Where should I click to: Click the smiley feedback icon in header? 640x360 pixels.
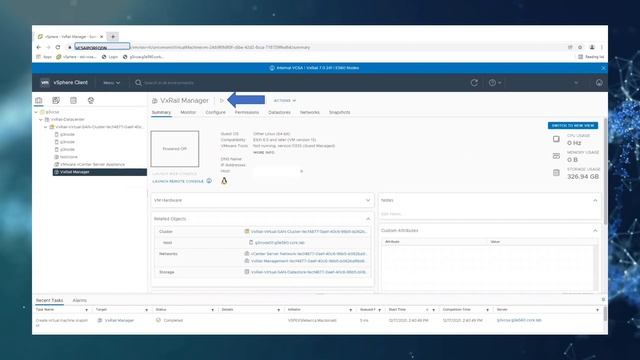tap(599, 82)
